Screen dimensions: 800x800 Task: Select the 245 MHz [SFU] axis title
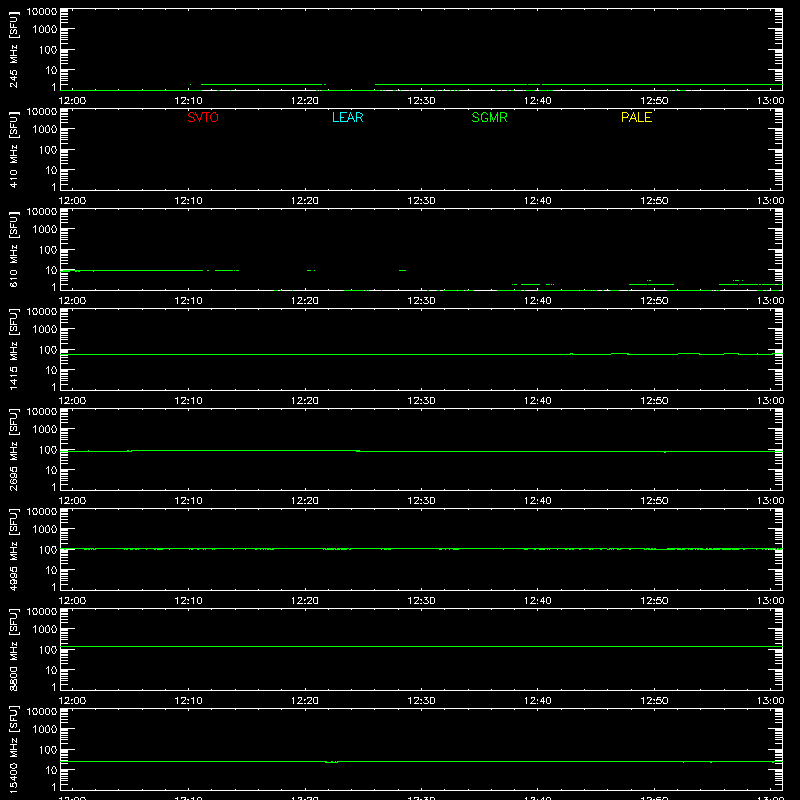coord(13,49)
